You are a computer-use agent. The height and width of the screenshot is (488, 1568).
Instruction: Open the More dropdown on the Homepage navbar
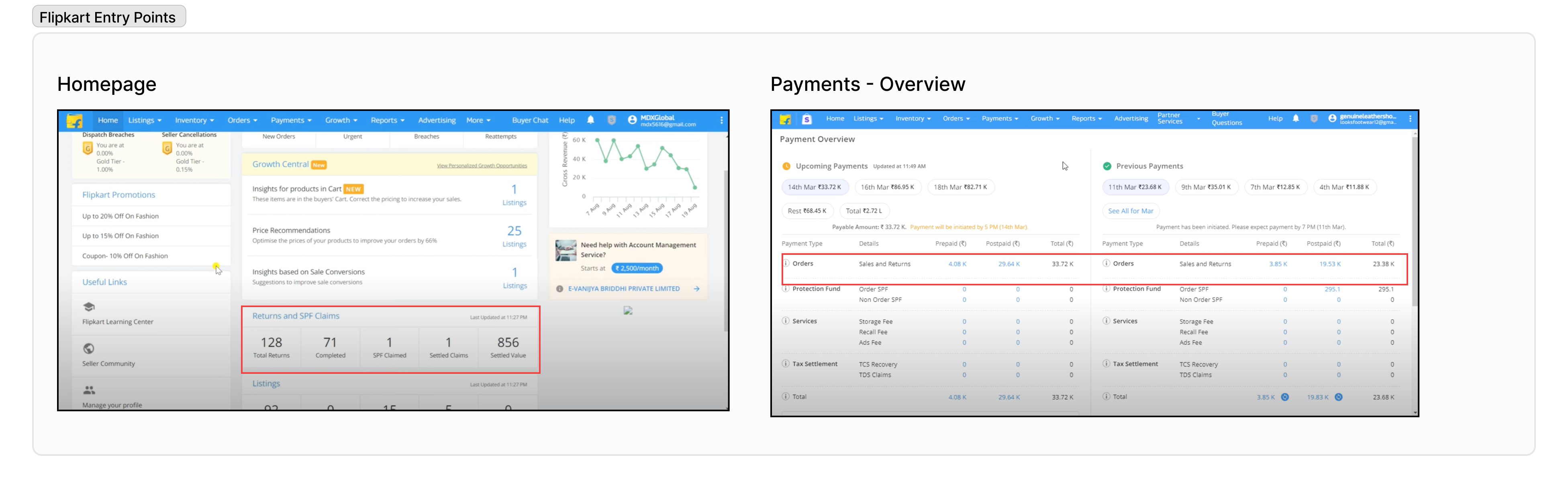478,120
